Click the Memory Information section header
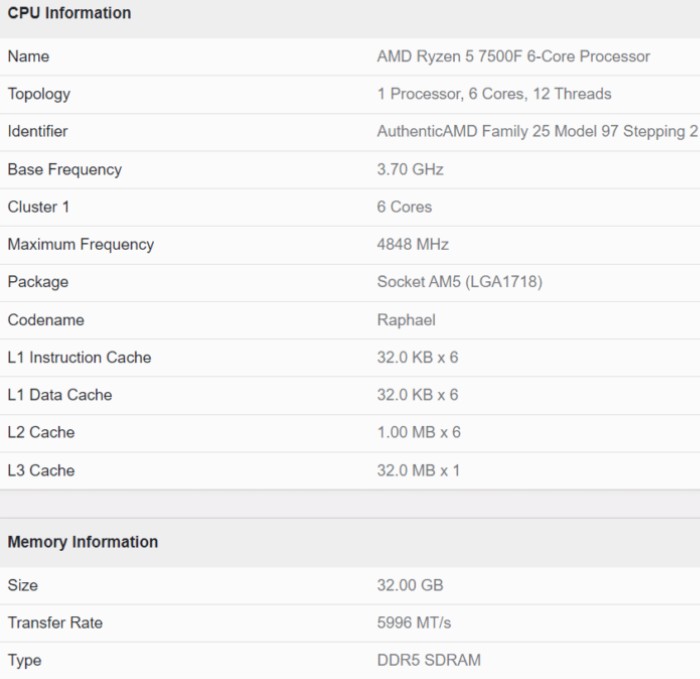Screen dimensions: 700x679 [82, 542]
